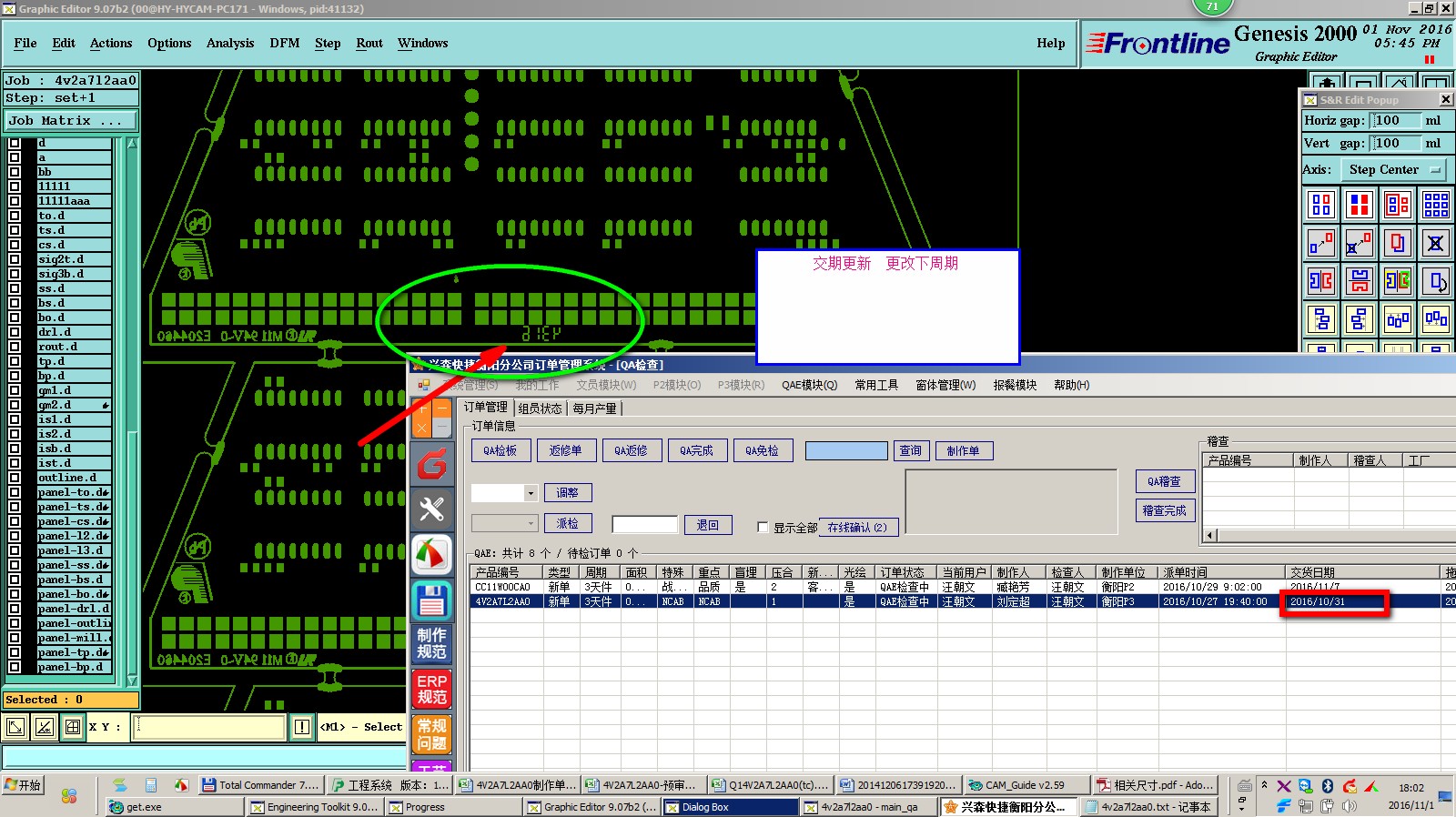Click the layer list scroll-up arrow
Screen dimensions: 1456x817
132,144
